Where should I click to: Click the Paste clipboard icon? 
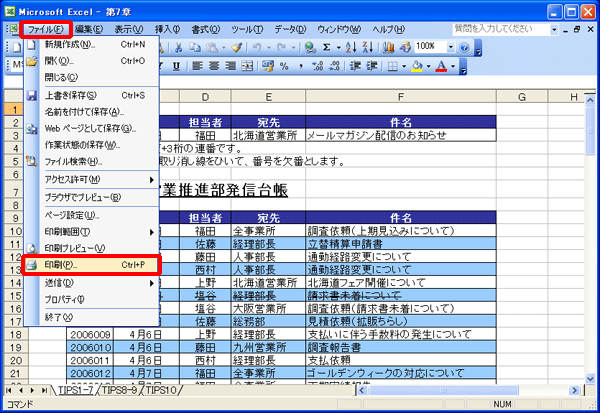[x=212, y=47]
